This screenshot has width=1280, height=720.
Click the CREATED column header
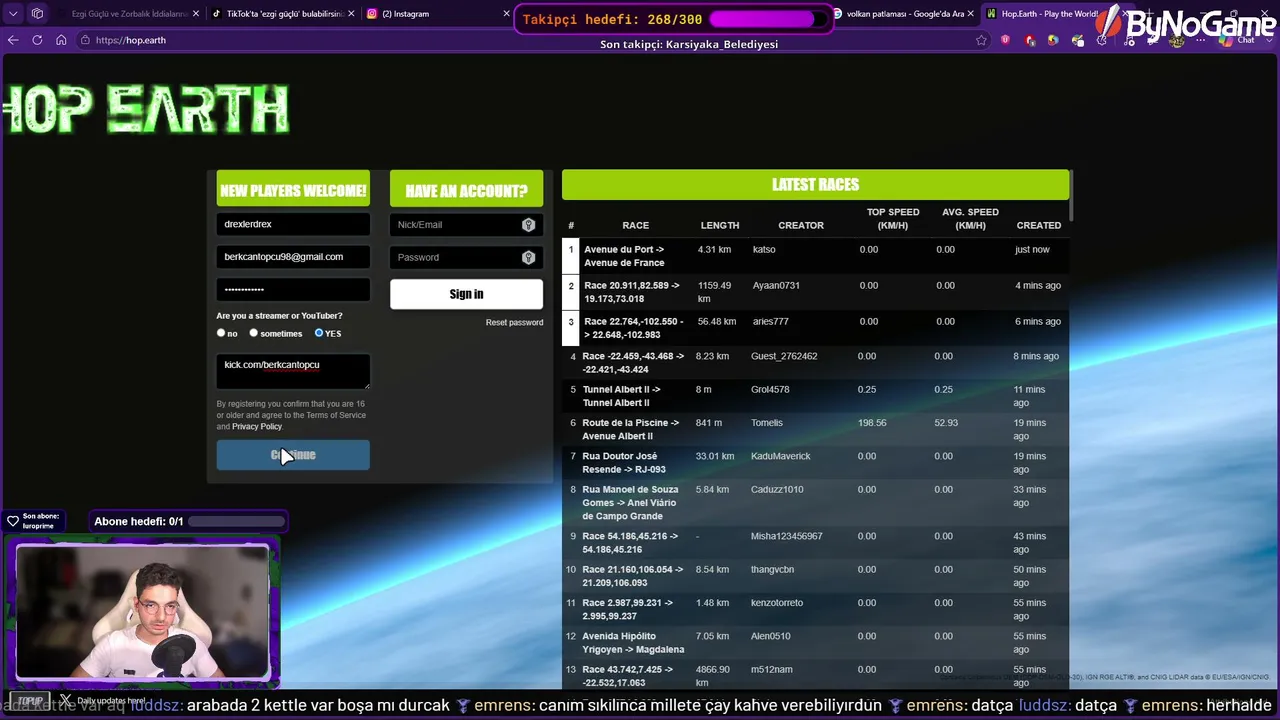click(1039, 226)
